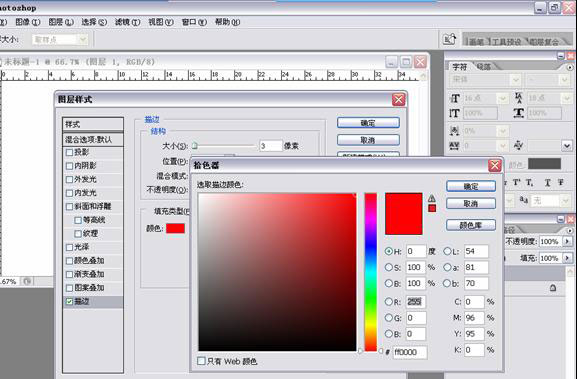
Task: Enable the 渐变叠加 gradient overlay checkbox
Action: [69, 274]
